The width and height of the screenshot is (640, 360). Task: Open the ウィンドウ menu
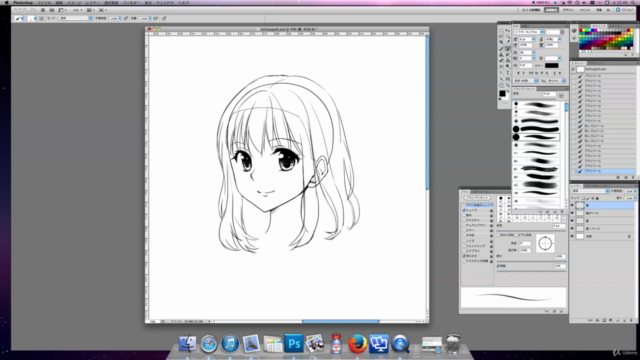pos(165,2)
